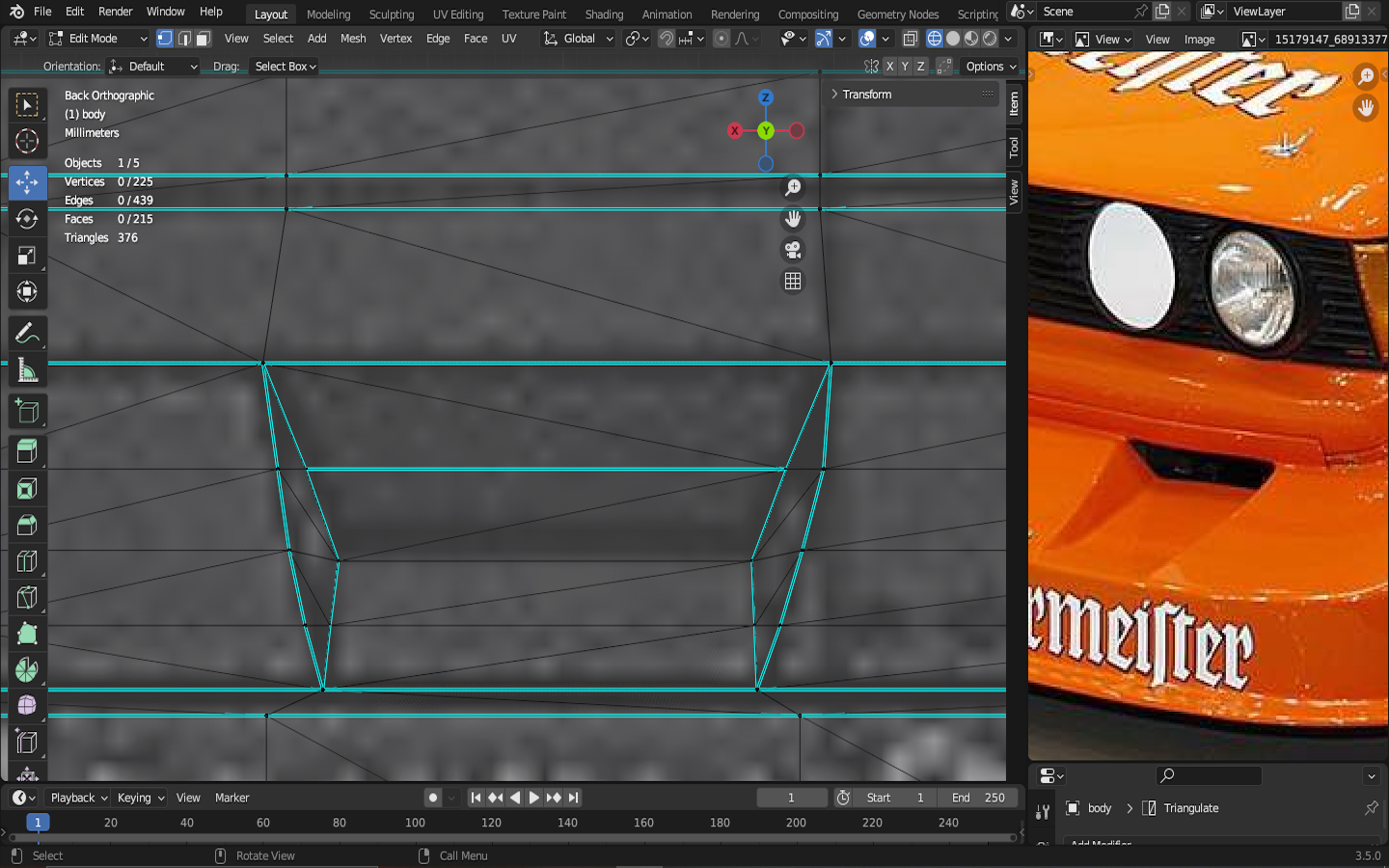Switch to face select mode
The image size is (1389, 868).
pyautogui.click(x=203, y=39)
